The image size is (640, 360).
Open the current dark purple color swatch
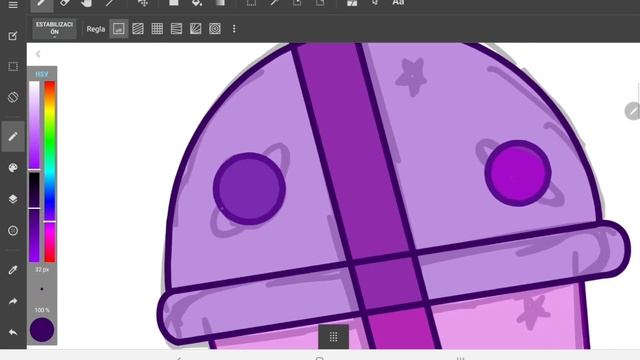(x=42, y=330)
